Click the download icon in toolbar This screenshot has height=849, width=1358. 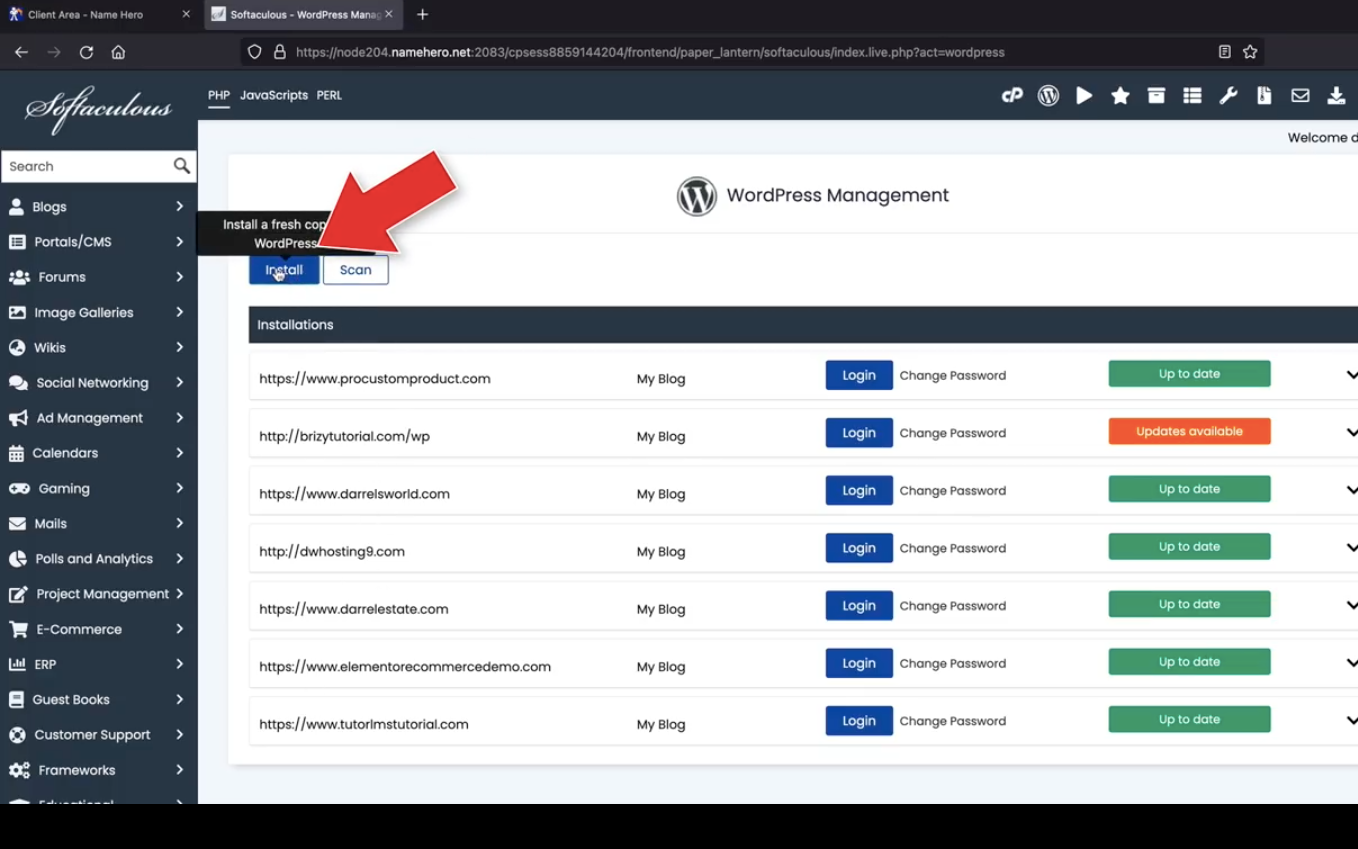point(1336,95)
